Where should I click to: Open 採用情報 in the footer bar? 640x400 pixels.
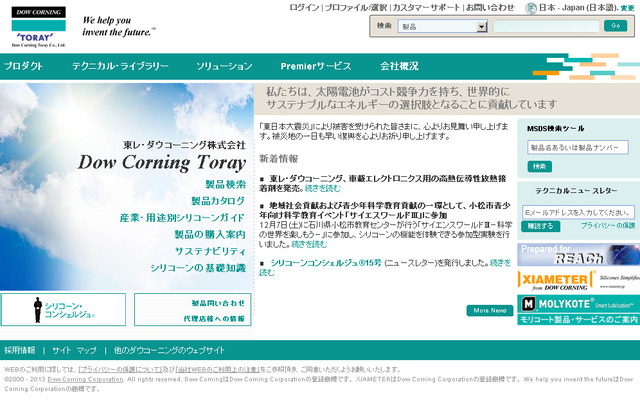pos(20,350)
